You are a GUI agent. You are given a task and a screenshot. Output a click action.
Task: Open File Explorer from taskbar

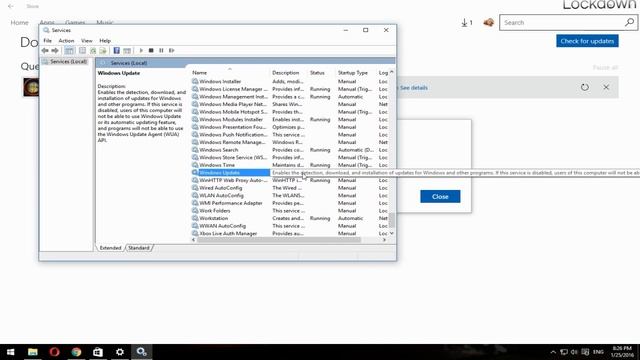click(x=33, y=352)
